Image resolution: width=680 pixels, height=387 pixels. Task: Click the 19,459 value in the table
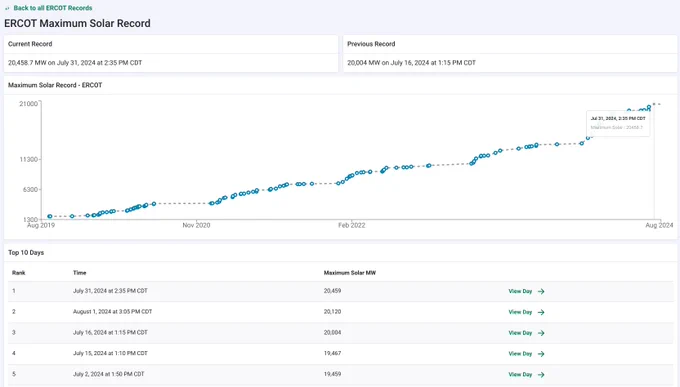pos(332,374)
